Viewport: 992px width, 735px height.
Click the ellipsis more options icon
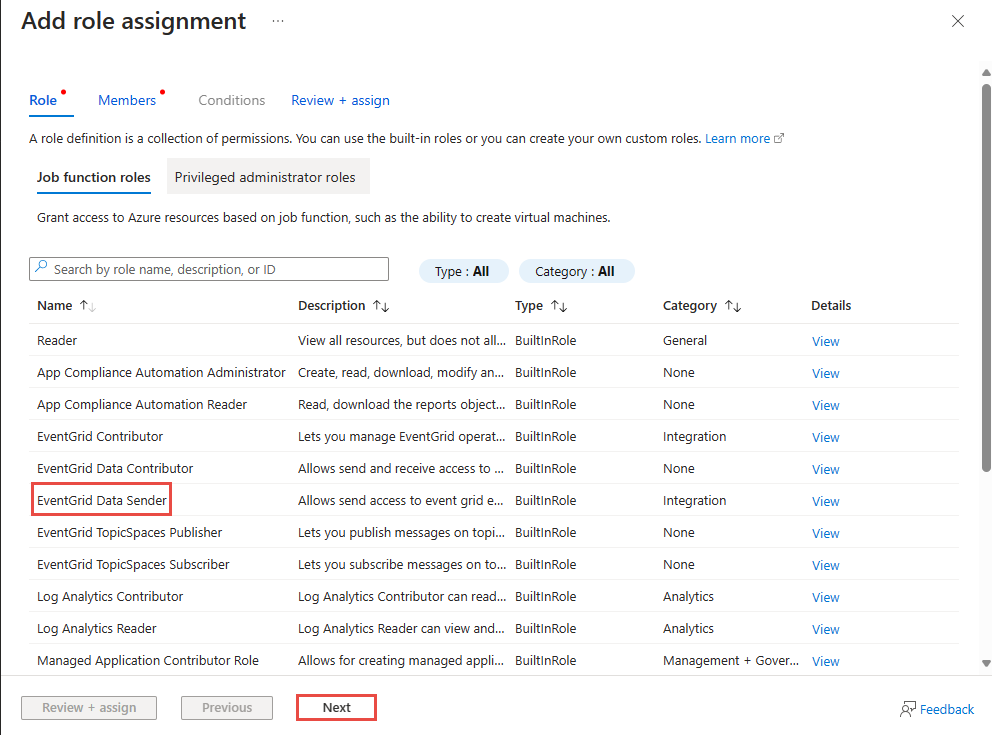click(277, 21)
